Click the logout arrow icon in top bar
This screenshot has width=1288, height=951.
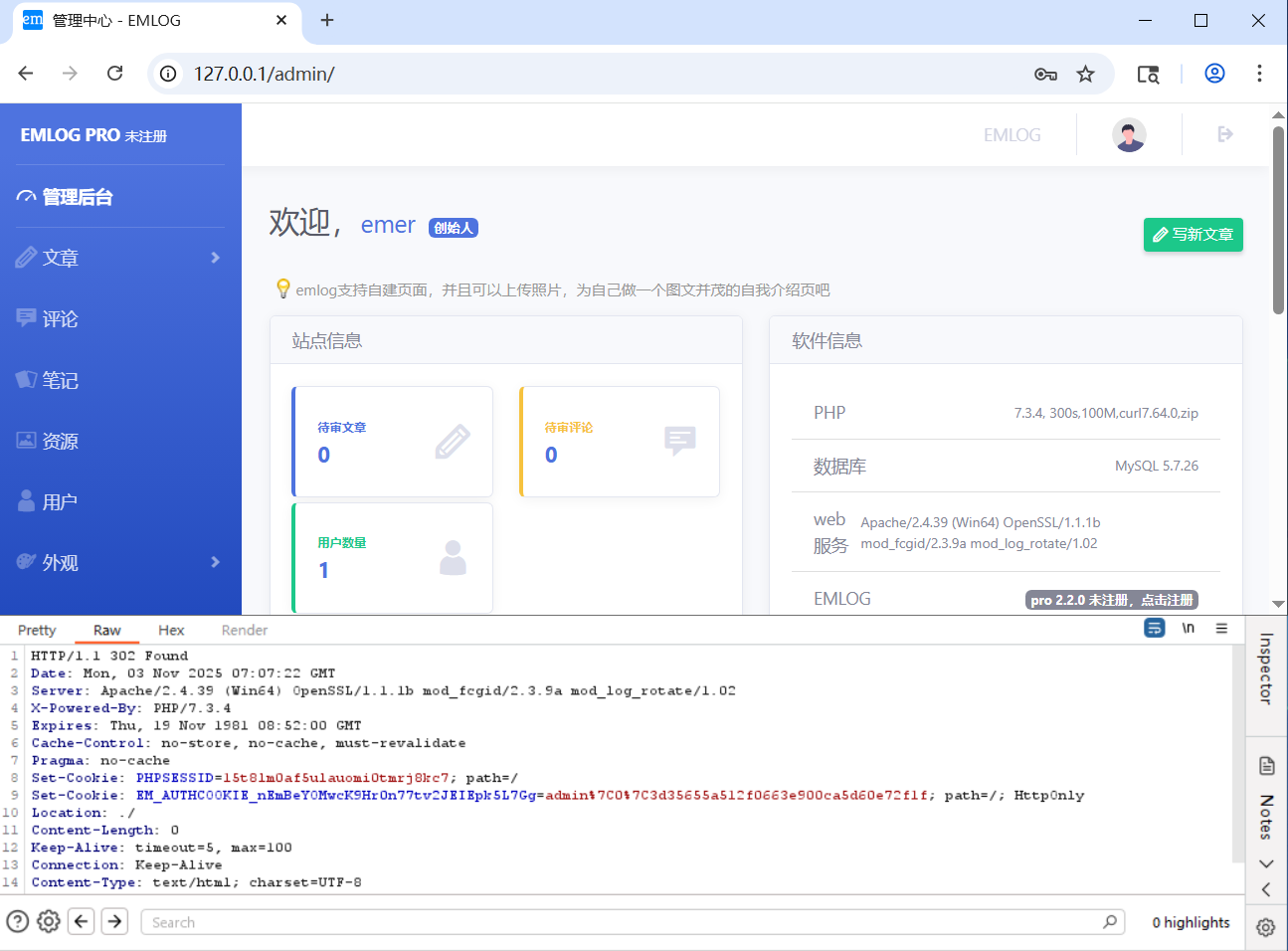coord(1224,132)
